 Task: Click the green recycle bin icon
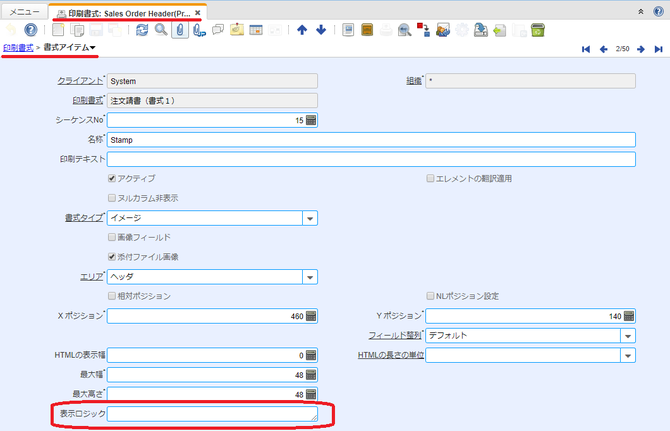pyautogui.click(x=538, y=30)
